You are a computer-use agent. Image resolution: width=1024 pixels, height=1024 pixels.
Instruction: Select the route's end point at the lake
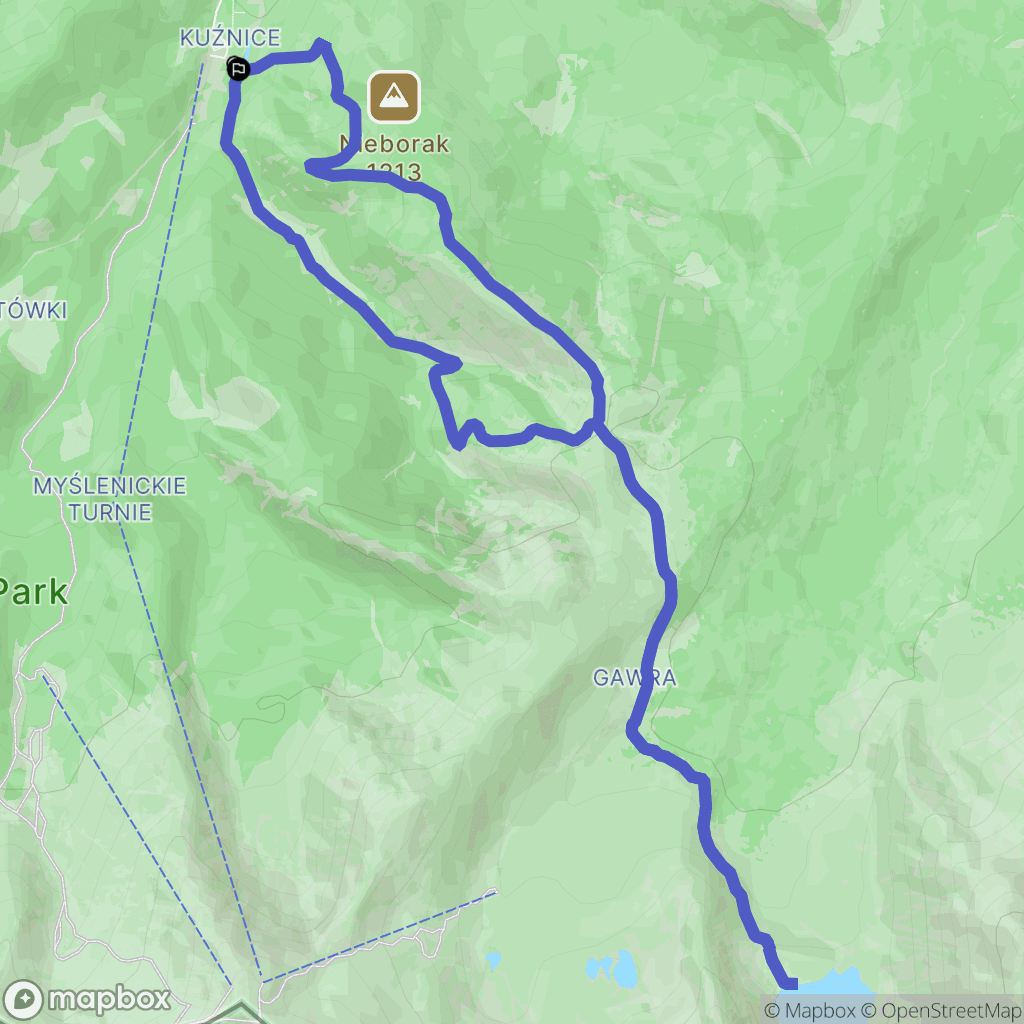pyautogui.click(x=790, y=984)
